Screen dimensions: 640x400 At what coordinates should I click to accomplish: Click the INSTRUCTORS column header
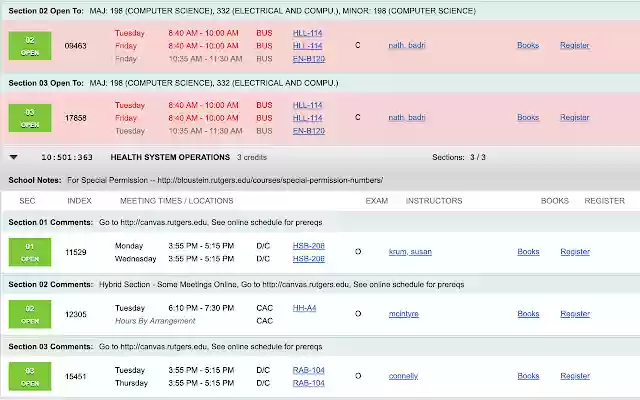coord(434,201)
